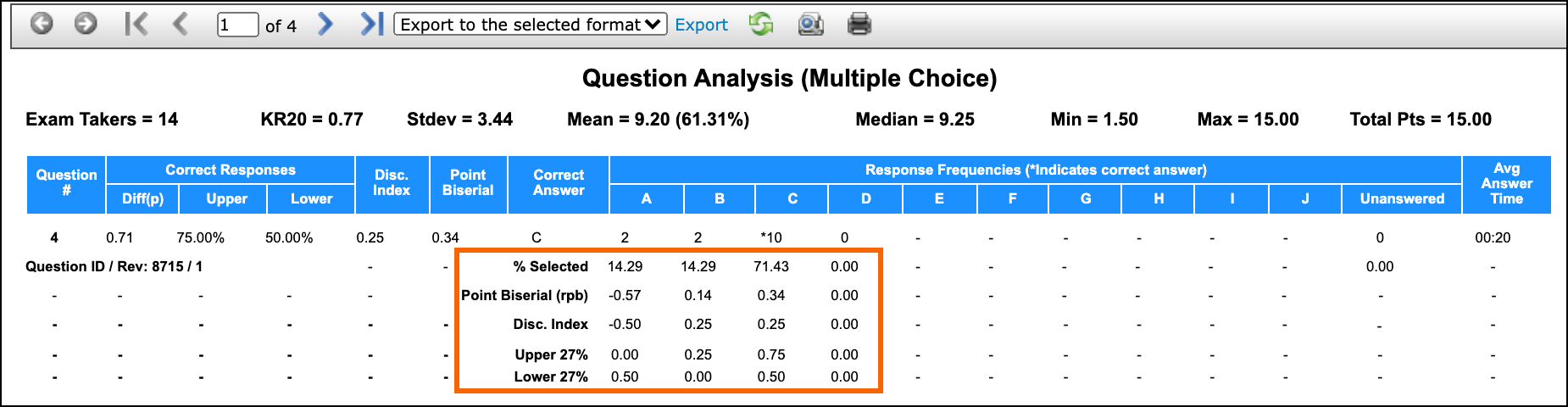Open the print preview icon
This screenshot has width=1568, height=407.
(810, 24)
